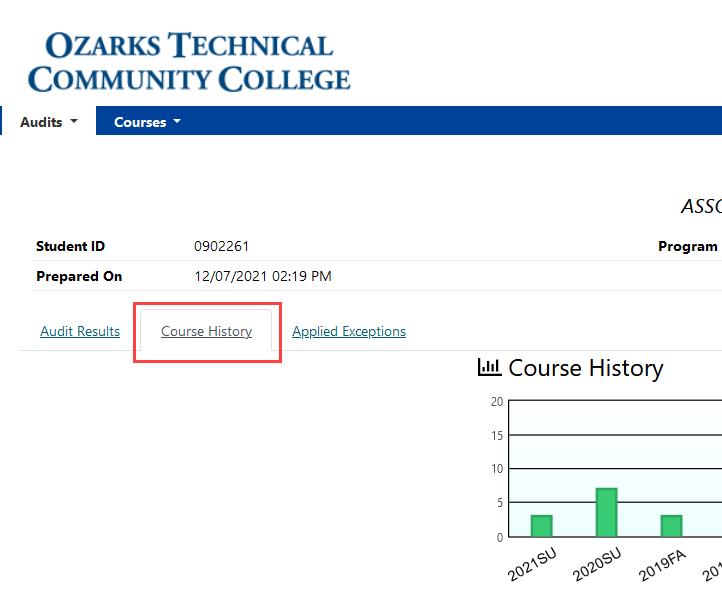Click the caret arrow next to Audits

(73, 122)
